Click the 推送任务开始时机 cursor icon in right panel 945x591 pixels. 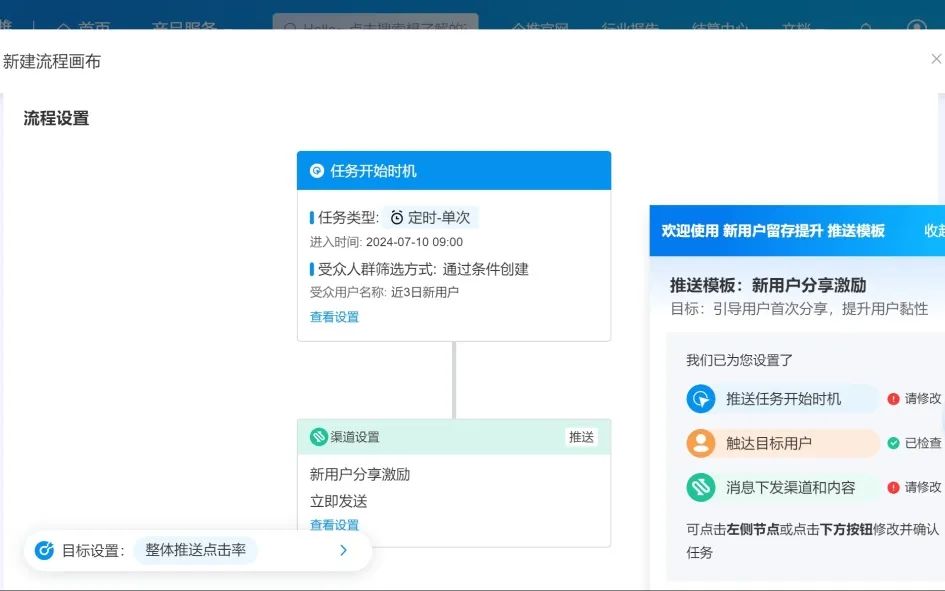702,399
